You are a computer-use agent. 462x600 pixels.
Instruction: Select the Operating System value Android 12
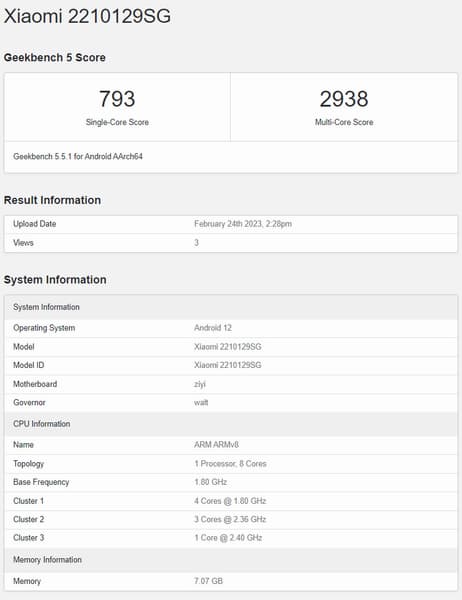tap(213, 328)
